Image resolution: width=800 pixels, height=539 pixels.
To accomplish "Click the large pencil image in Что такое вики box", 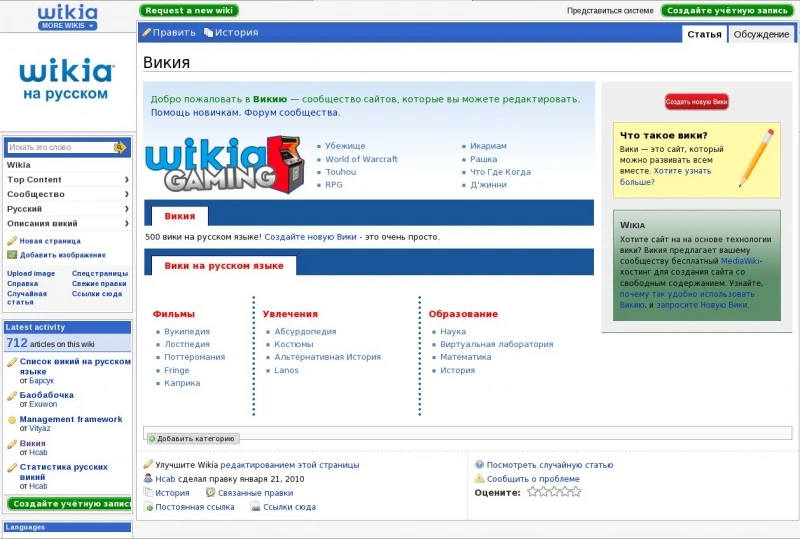I will 756,158.
